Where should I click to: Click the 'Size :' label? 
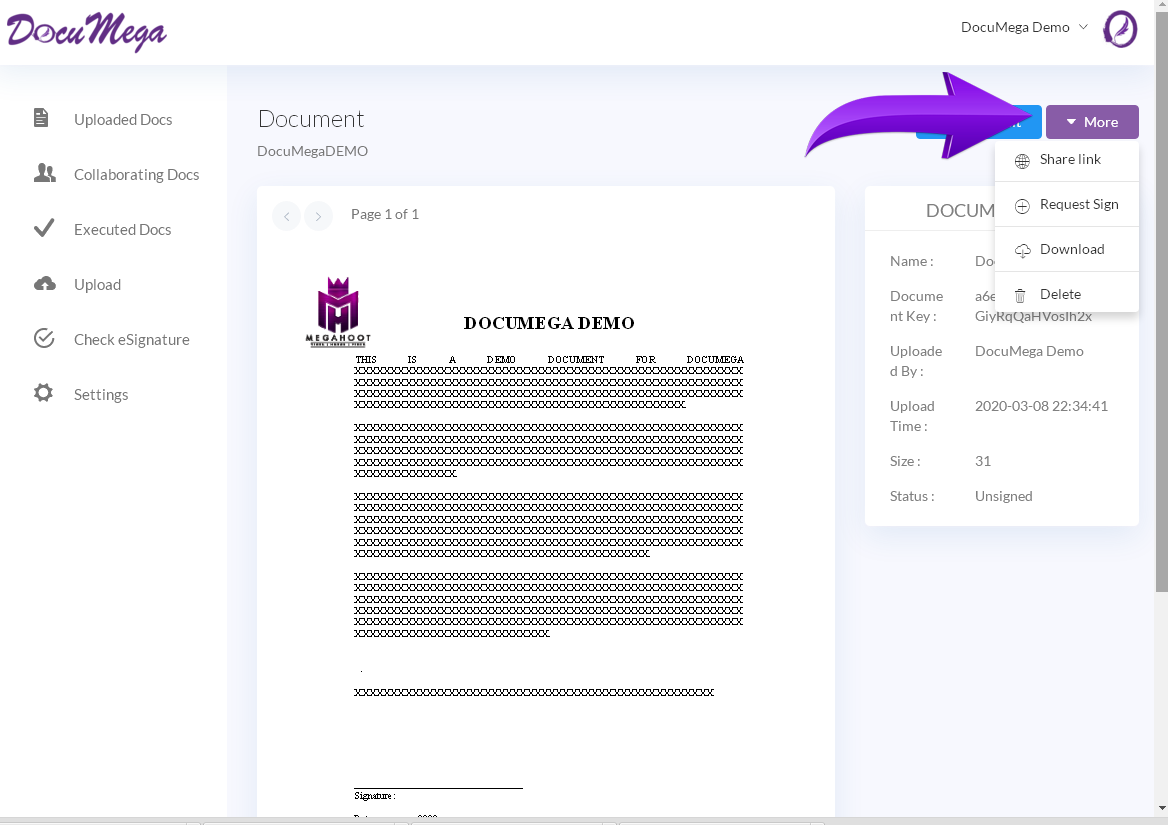904,461
